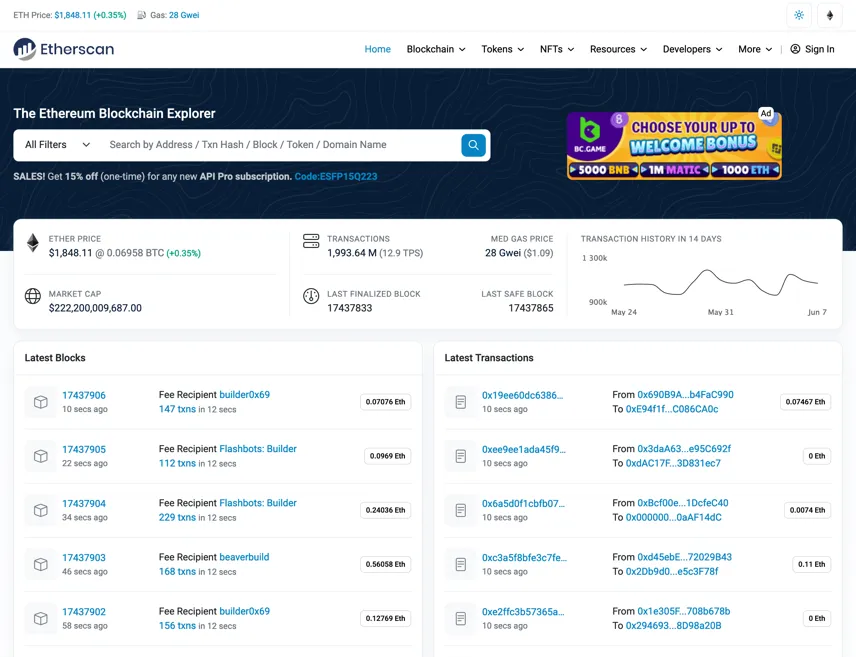The image size is (856, 657).
Task: Go to the Home nav item
Action: 378,49
